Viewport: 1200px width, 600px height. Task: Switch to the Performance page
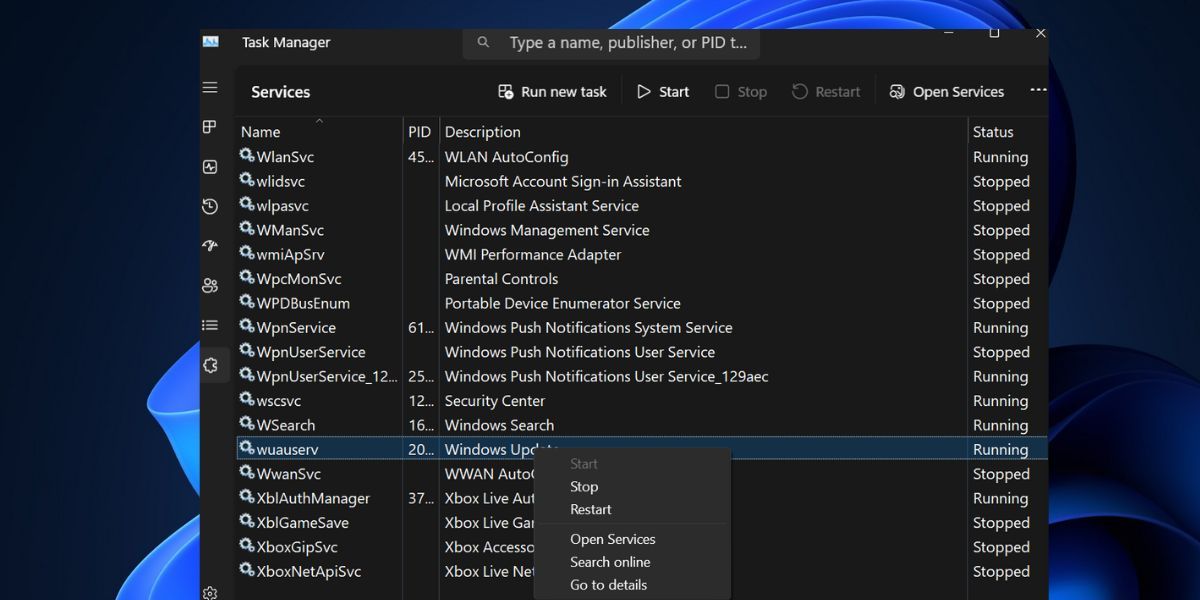(x=210, y=166)
